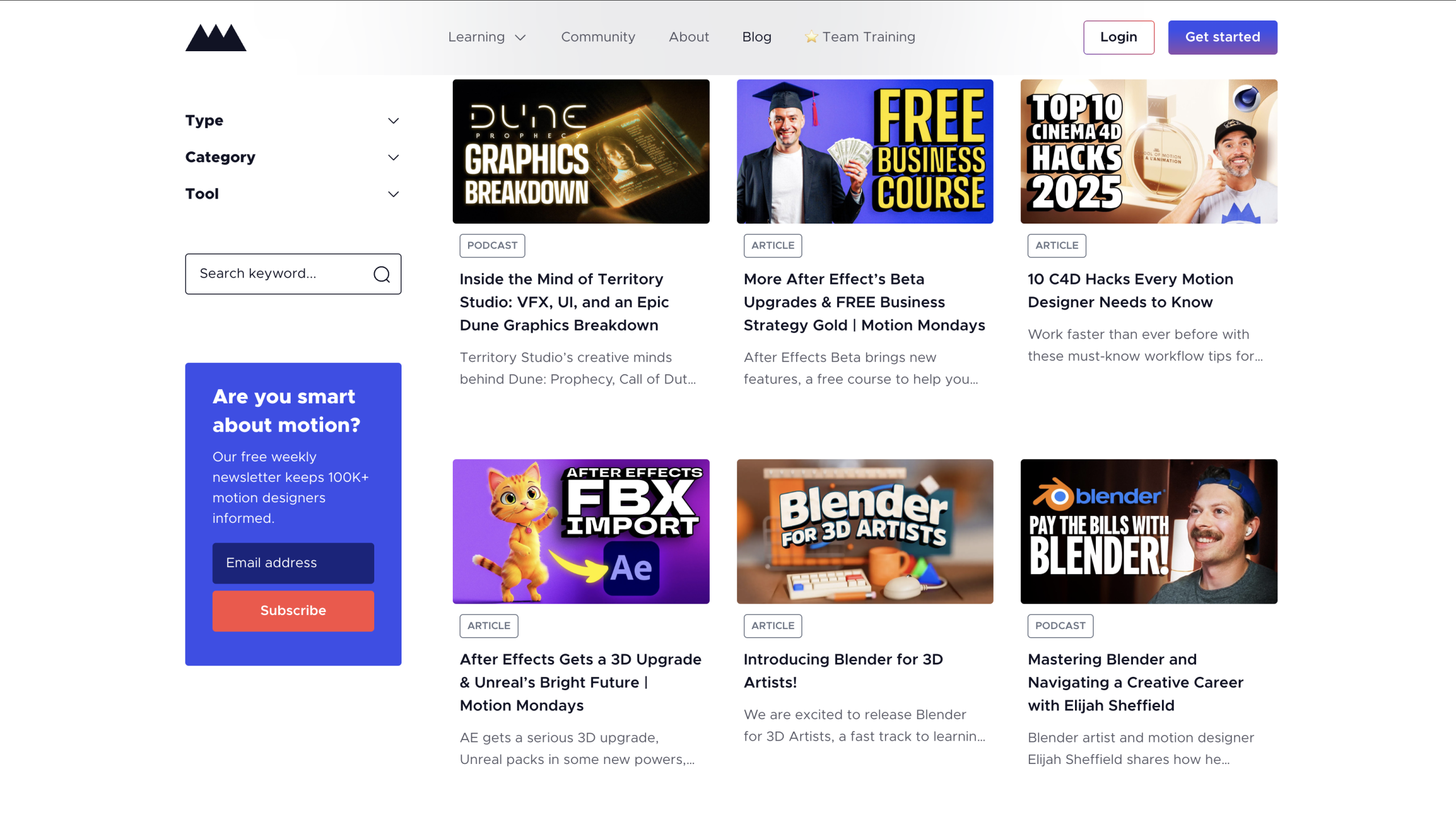
Task: Open the Dune Graphics Breakdown thumbnail
Action: coord(581,151)
